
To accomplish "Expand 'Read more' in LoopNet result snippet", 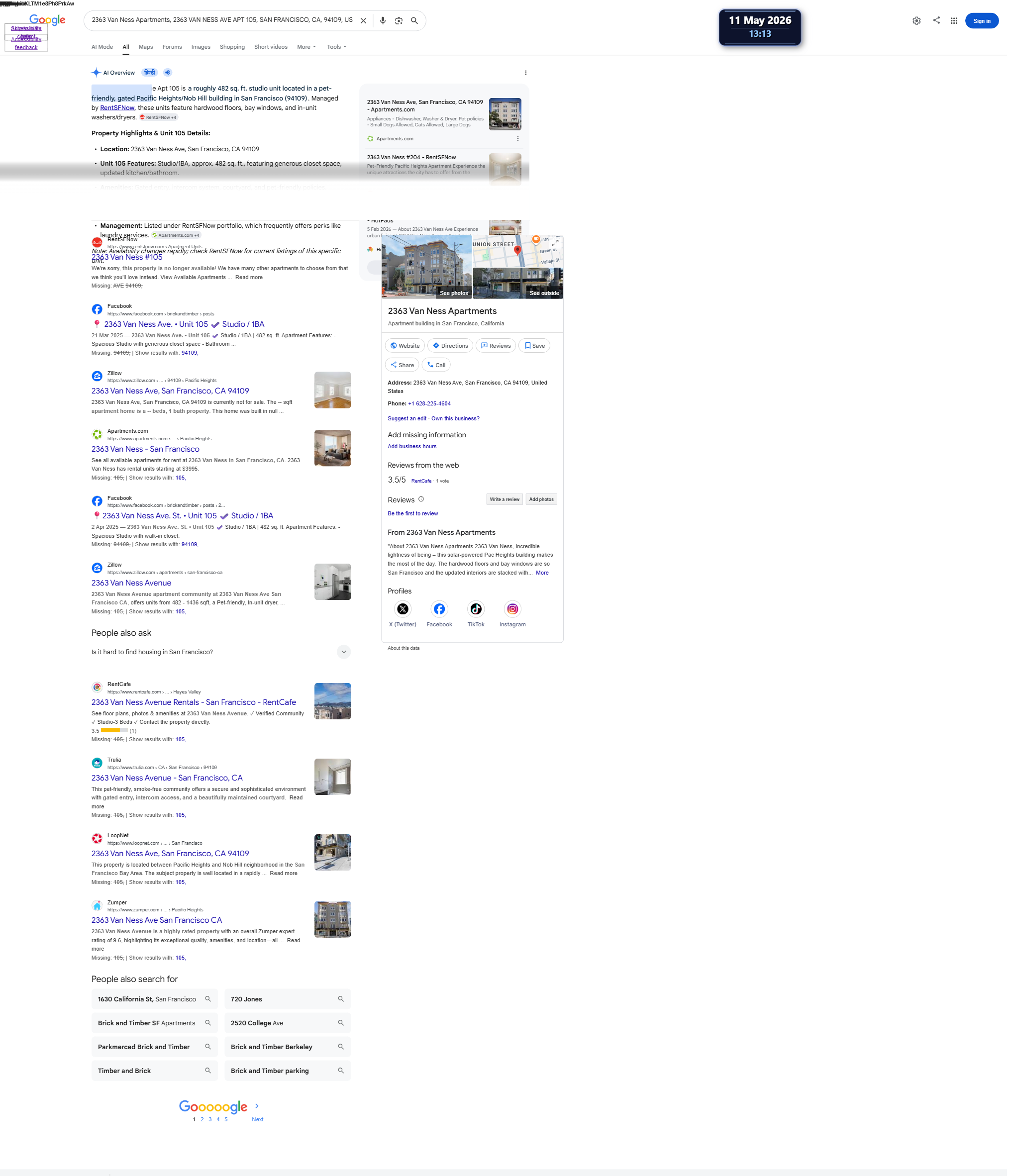I will [x=285, y=878].
